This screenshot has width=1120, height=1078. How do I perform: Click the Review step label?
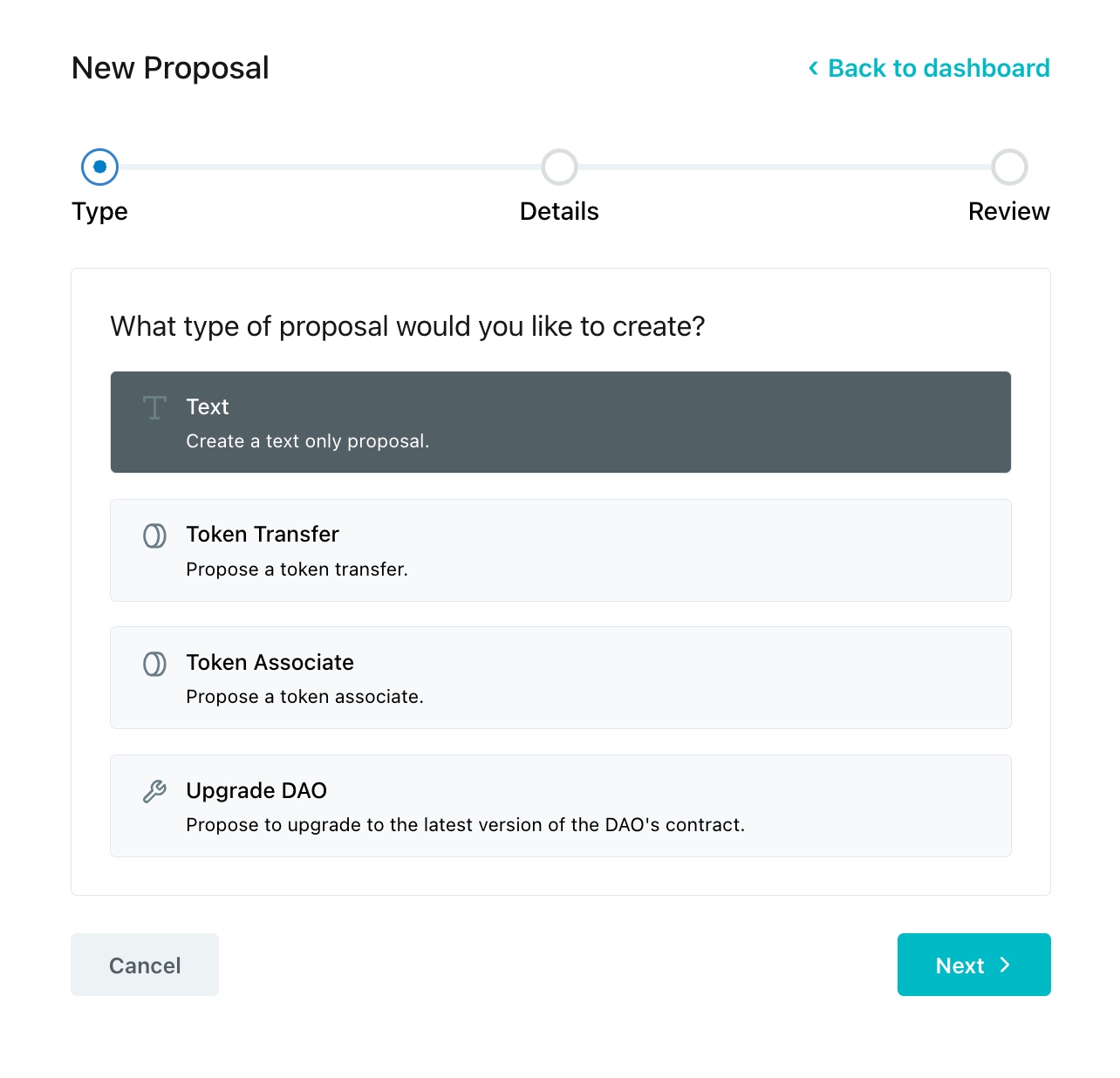click(x=1008, y=211)
